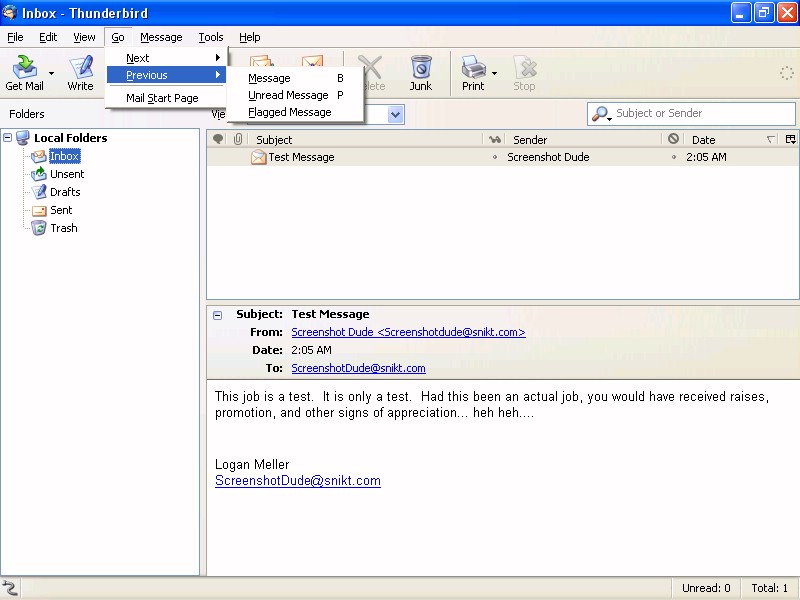Viewport: 800px width, 600px height.
Task: Click the Total: 1 status bar entry
Action: click(x=769, y=588)
